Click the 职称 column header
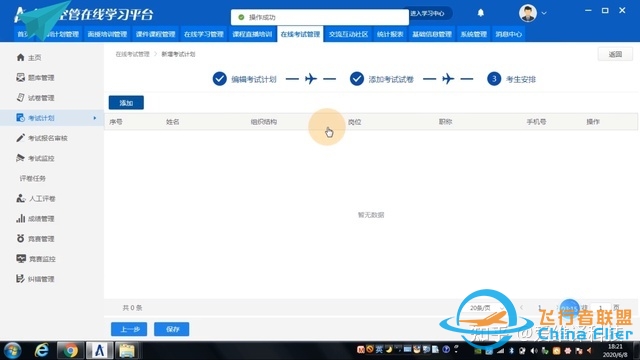This screenshot has height=360, width=640. pyautogui.click(x=445, y=122)
